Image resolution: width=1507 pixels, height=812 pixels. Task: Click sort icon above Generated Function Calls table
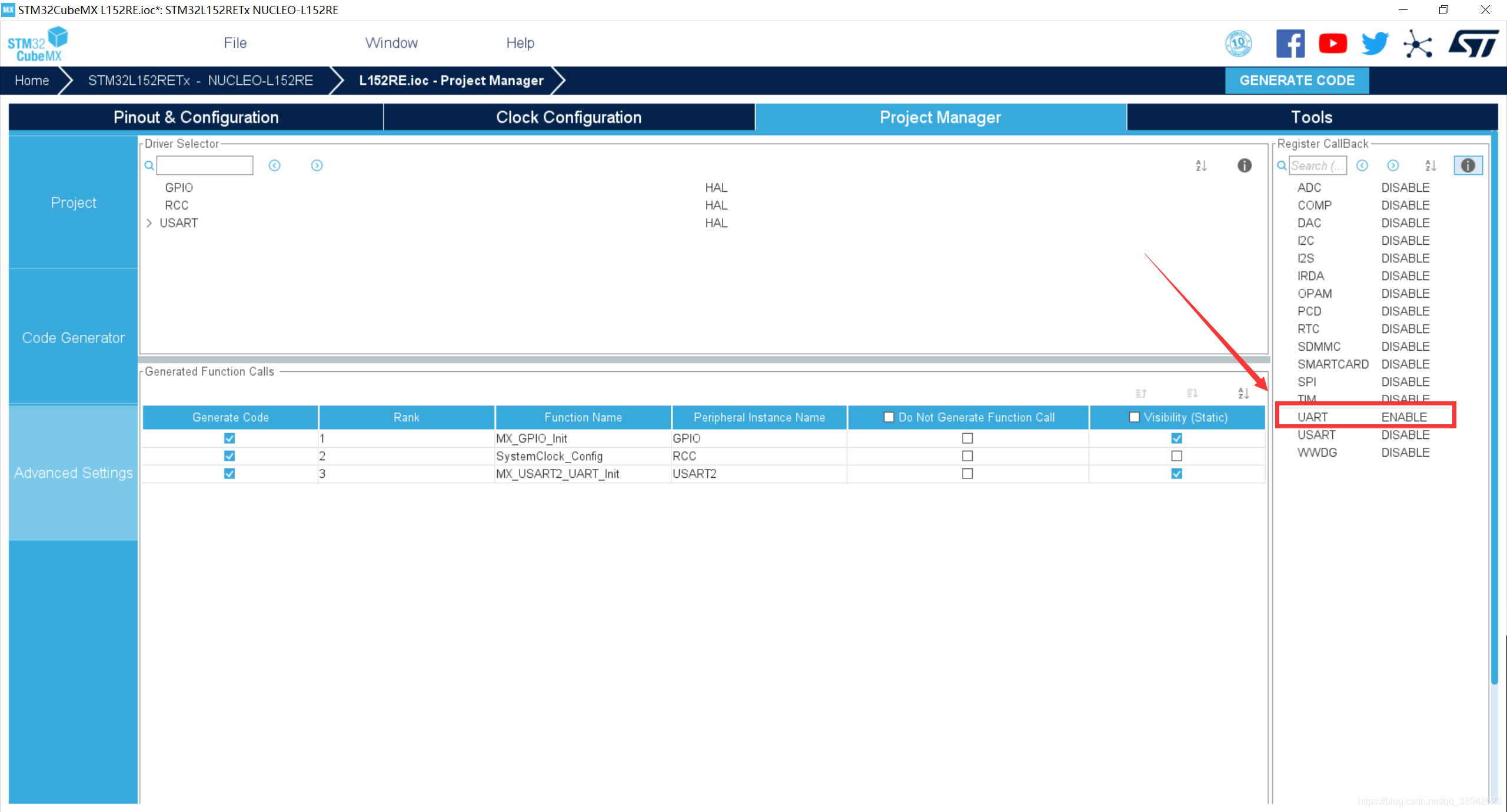point(1243,393)
